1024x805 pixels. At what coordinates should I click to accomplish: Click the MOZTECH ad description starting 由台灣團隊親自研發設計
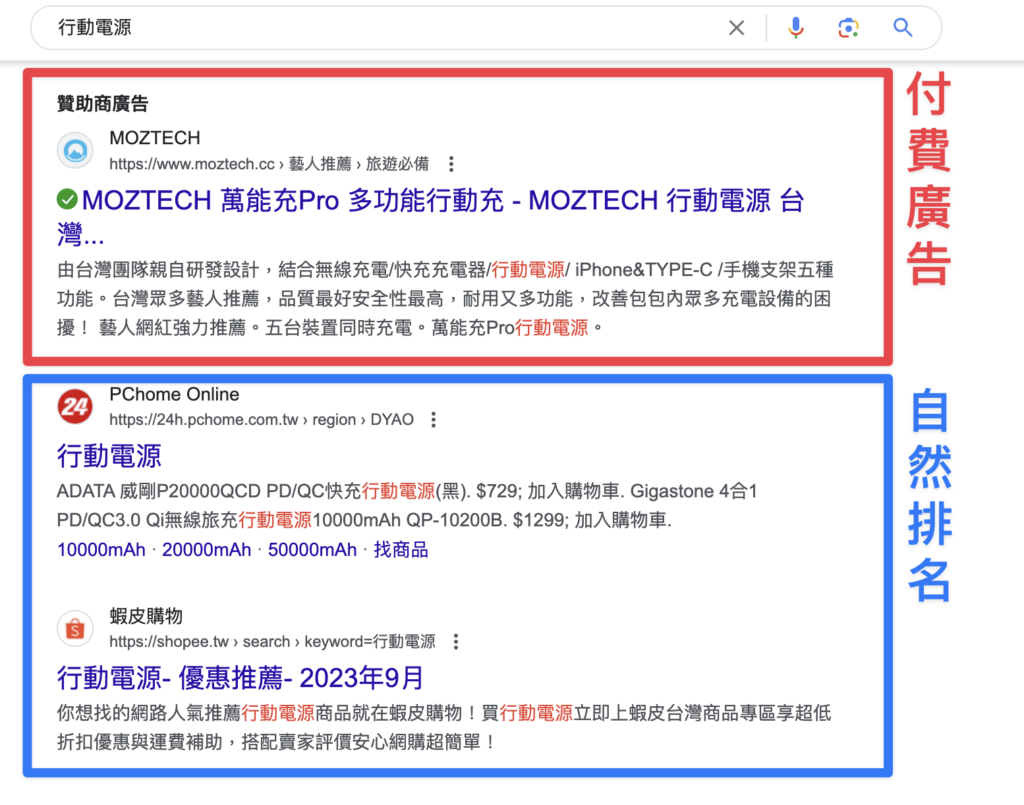click(445, 298)
